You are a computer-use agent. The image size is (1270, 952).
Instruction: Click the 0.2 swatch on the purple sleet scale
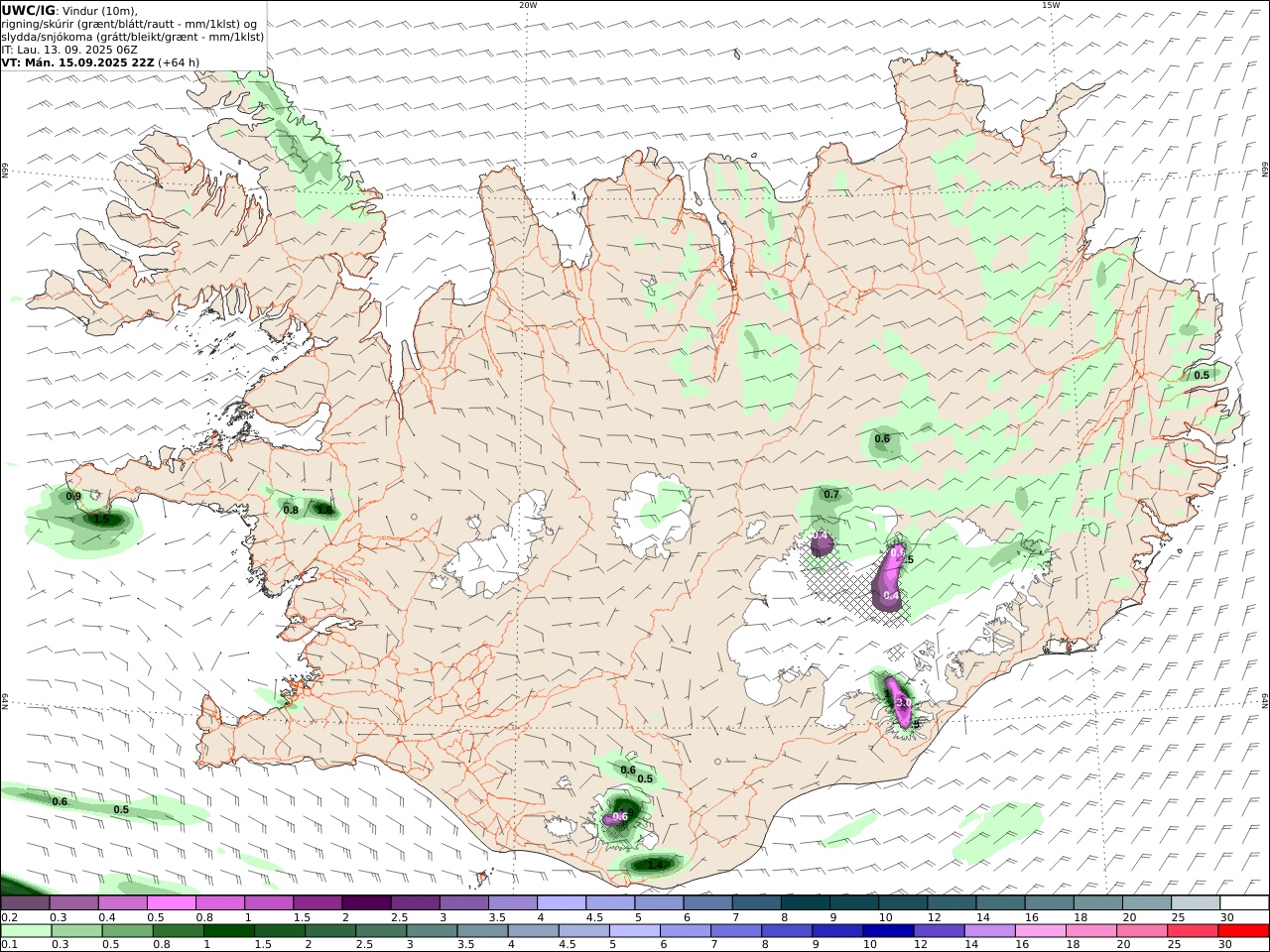[25, 902]
